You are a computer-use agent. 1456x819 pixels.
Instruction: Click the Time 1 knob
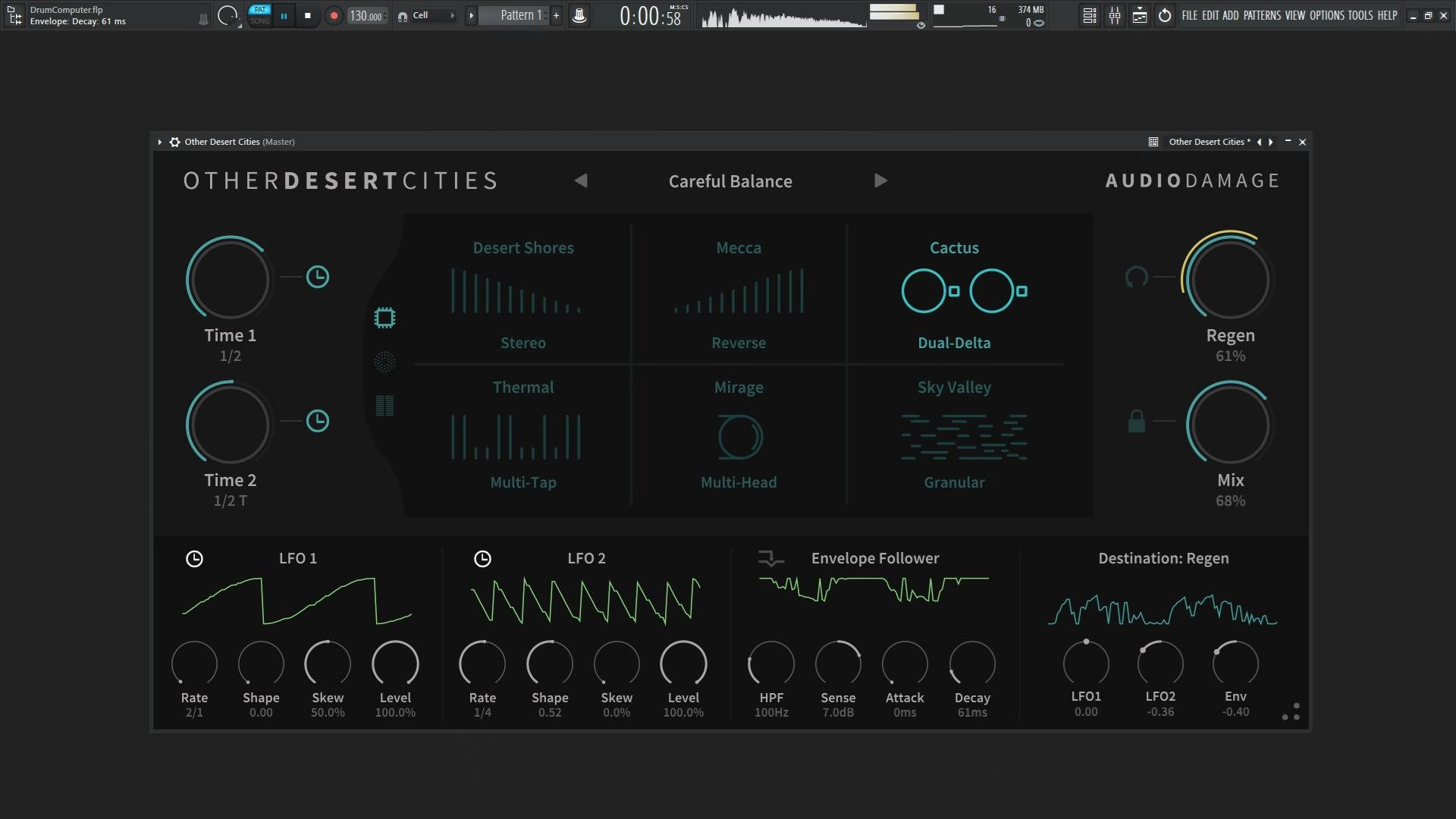click(229, 278)
